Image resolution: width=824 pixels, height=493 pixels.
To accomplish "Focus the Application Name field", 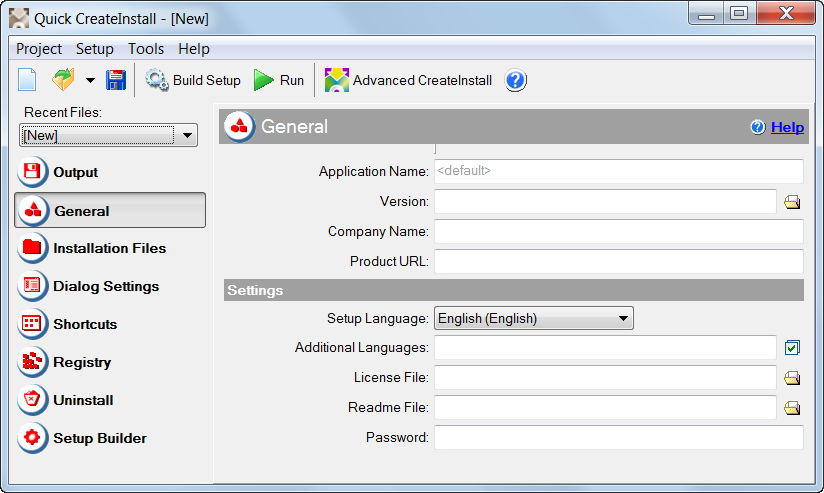I will [619, 171].
